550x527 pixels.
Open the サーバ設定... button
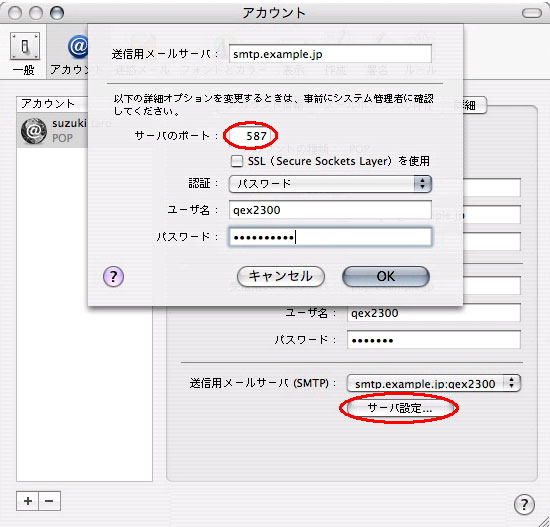point(399,408)
